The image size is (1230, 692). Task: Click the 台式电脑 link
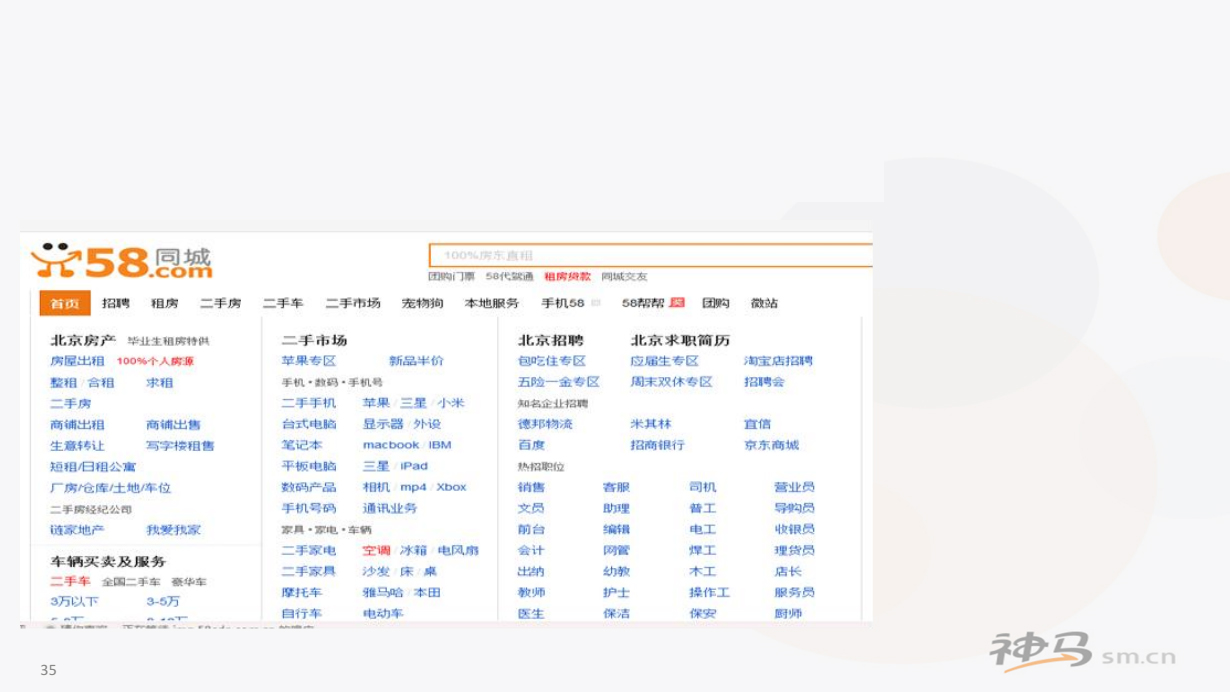(309, 424)
